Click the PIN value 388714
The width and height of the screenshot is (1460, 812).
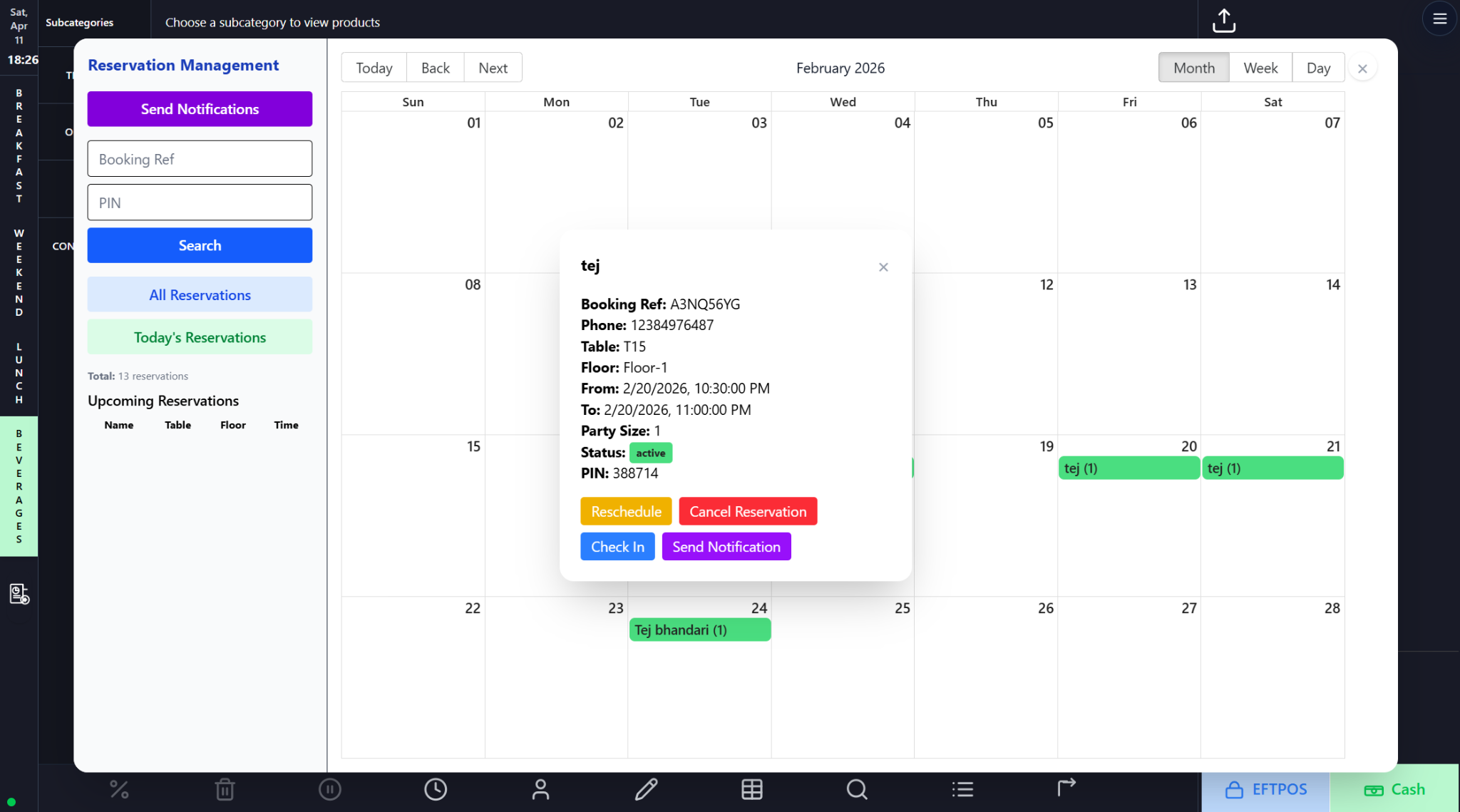click(635, 473)
